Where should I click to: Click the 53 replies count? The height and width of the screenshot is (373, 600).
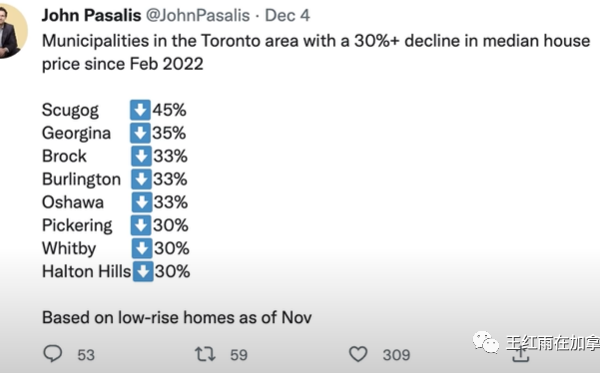point(86,355)
